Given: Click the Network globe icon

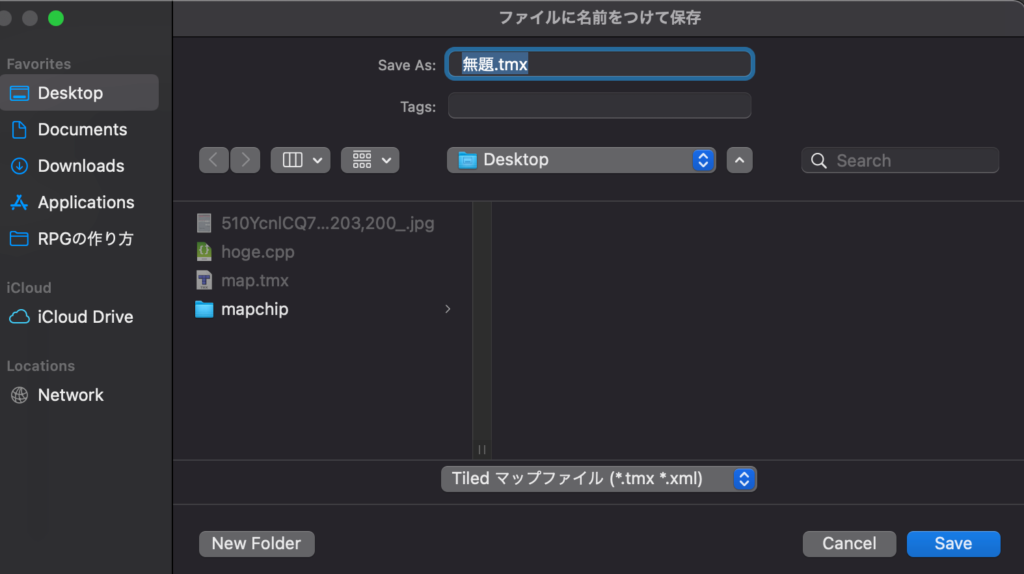Looking at the screenshot, I should click(x=19, y=395).
